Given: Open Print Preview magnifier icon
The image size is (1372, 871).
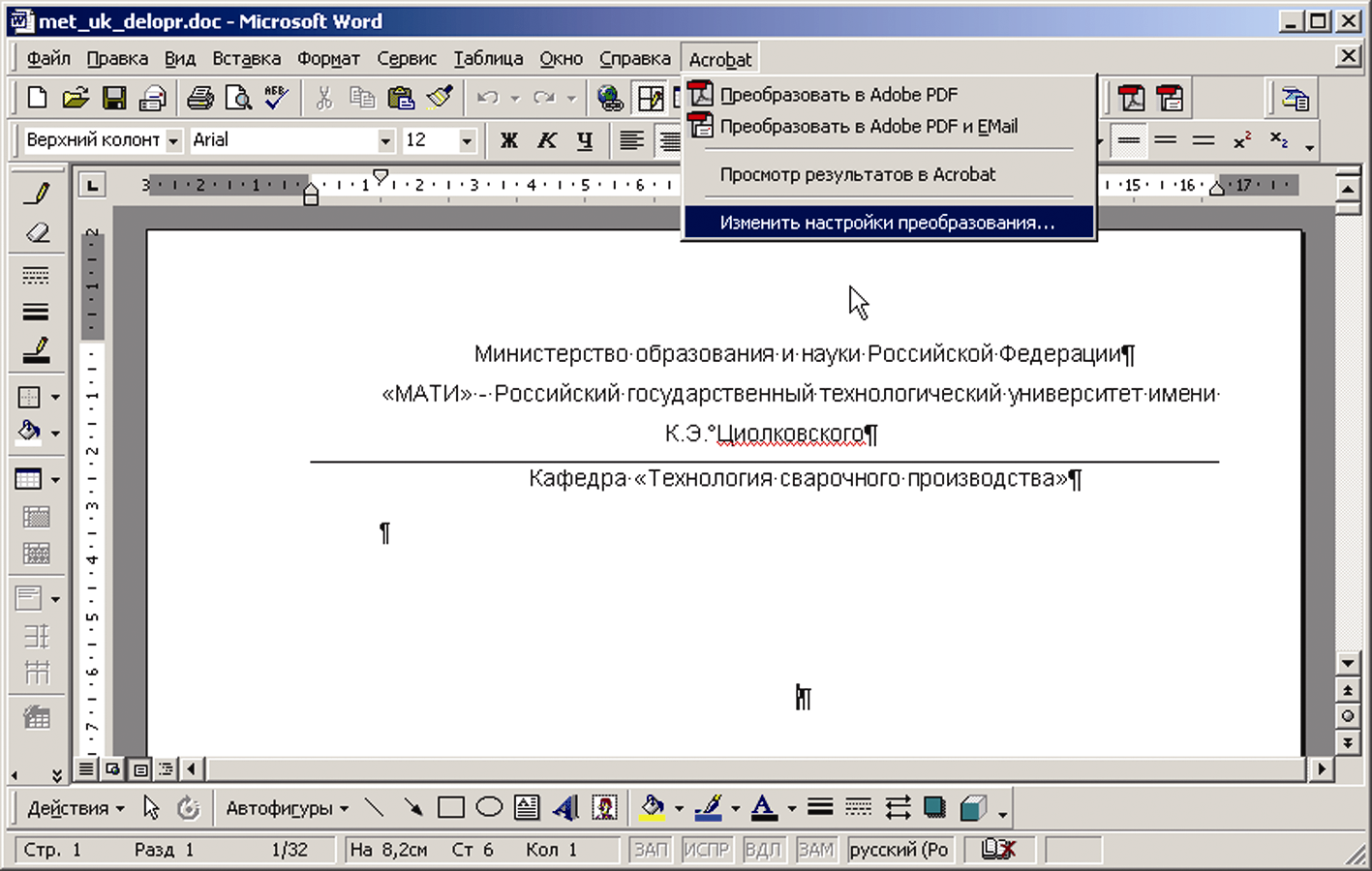Looking at the screenshot, I should pyautogui.click(x=237, y=98).
